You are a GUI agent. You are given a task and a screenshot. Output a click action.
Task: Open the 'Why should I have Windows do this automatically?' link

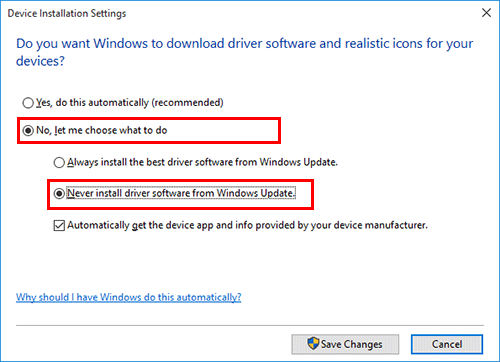(x=128, y=297)
